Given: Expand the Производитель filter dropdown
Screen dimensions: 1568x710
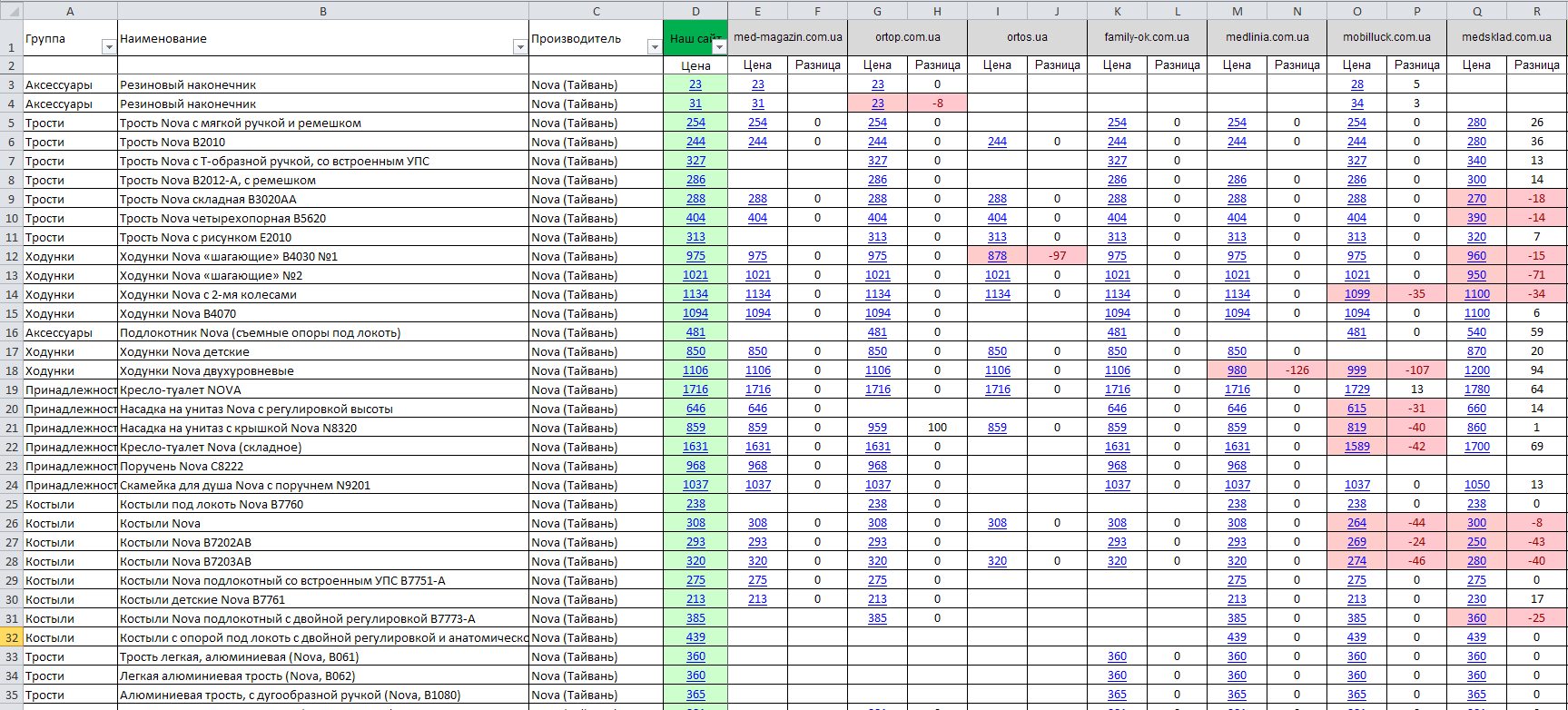Looking at the screenshot, I should (x=654, y=47).
